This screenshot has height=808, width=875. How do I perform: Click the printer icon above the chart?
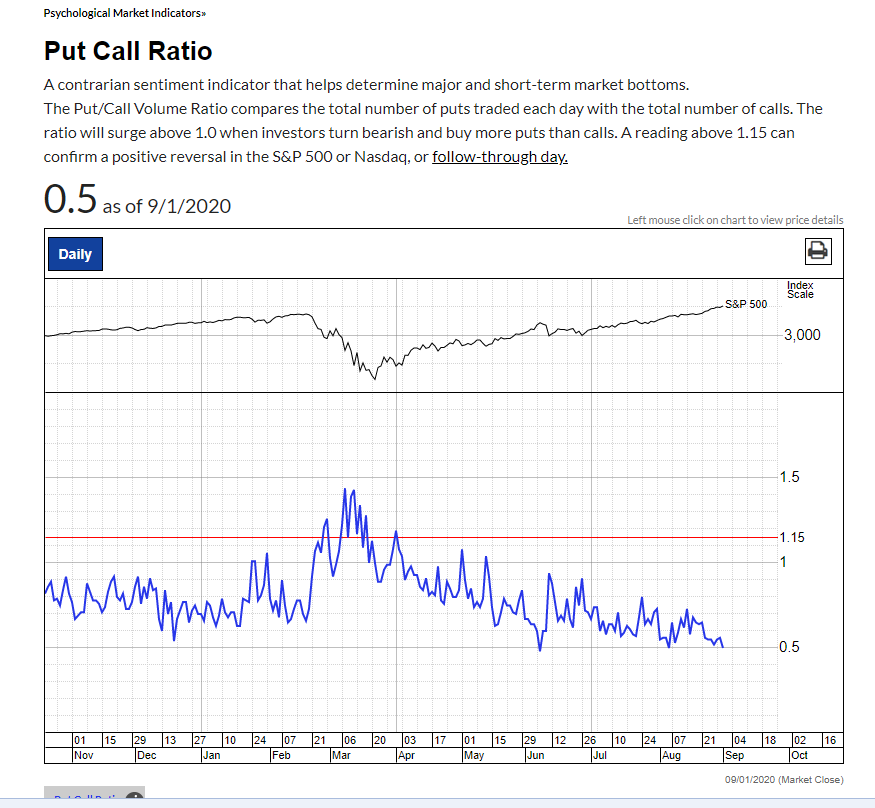[x=817, y=253]
